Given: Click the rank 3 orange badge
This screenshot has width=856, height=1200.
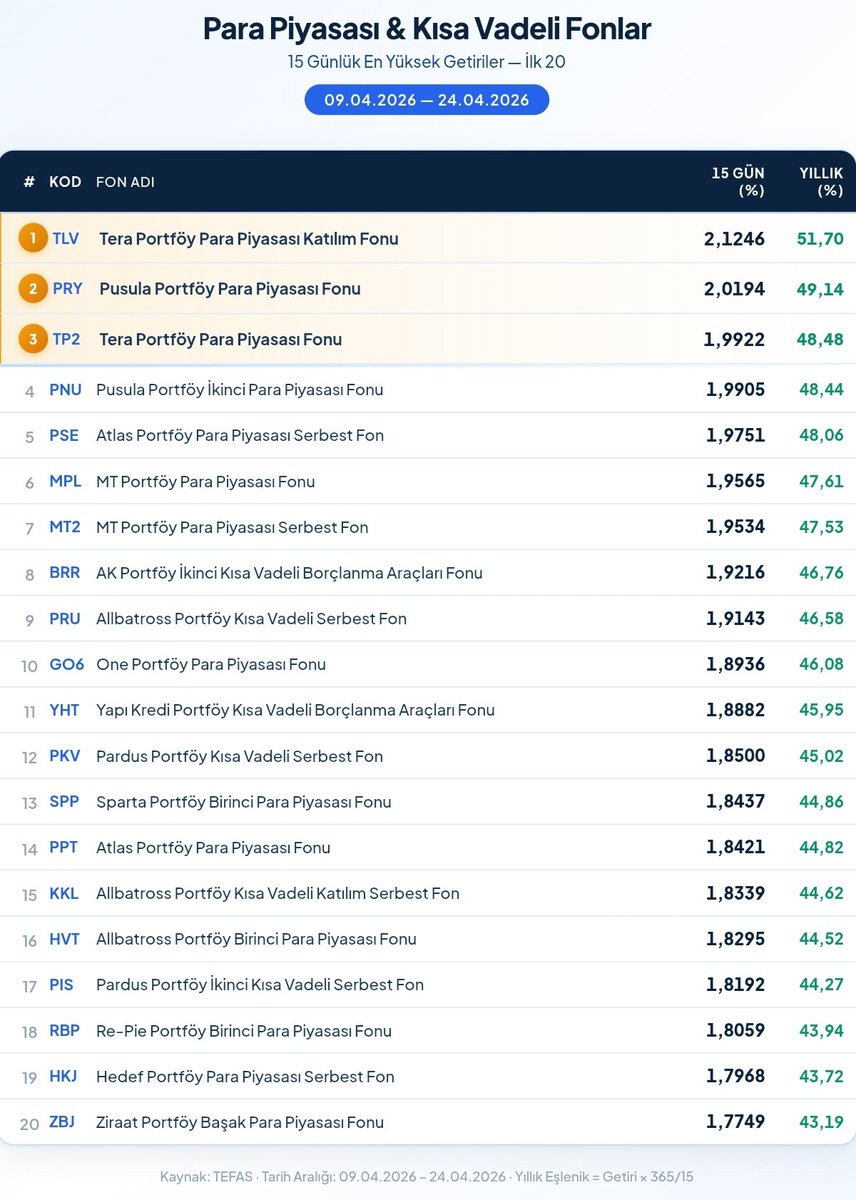Looking at the screenshot, I should point(33,339).
